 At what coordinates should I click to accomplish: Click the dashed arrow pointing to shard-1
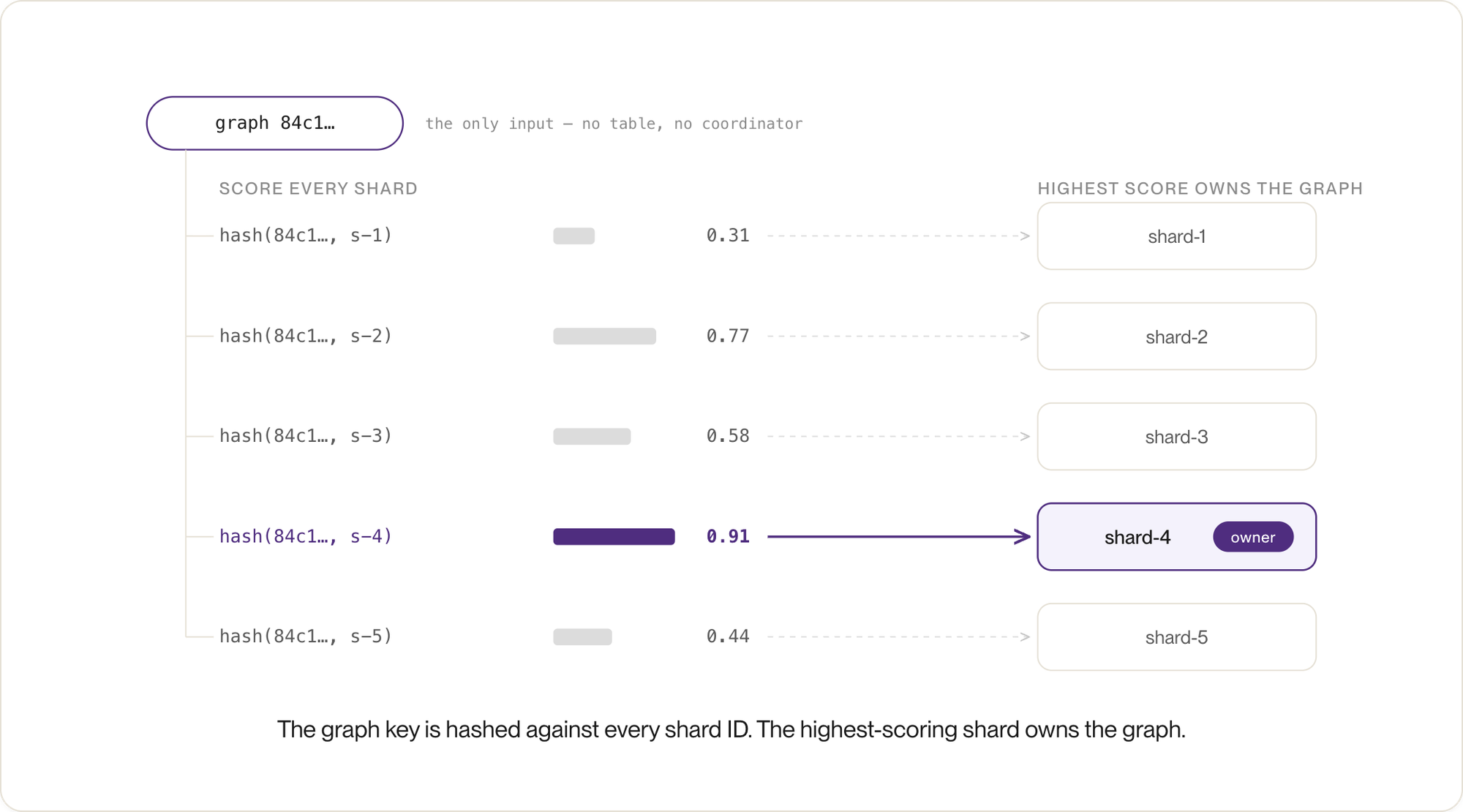899,236
